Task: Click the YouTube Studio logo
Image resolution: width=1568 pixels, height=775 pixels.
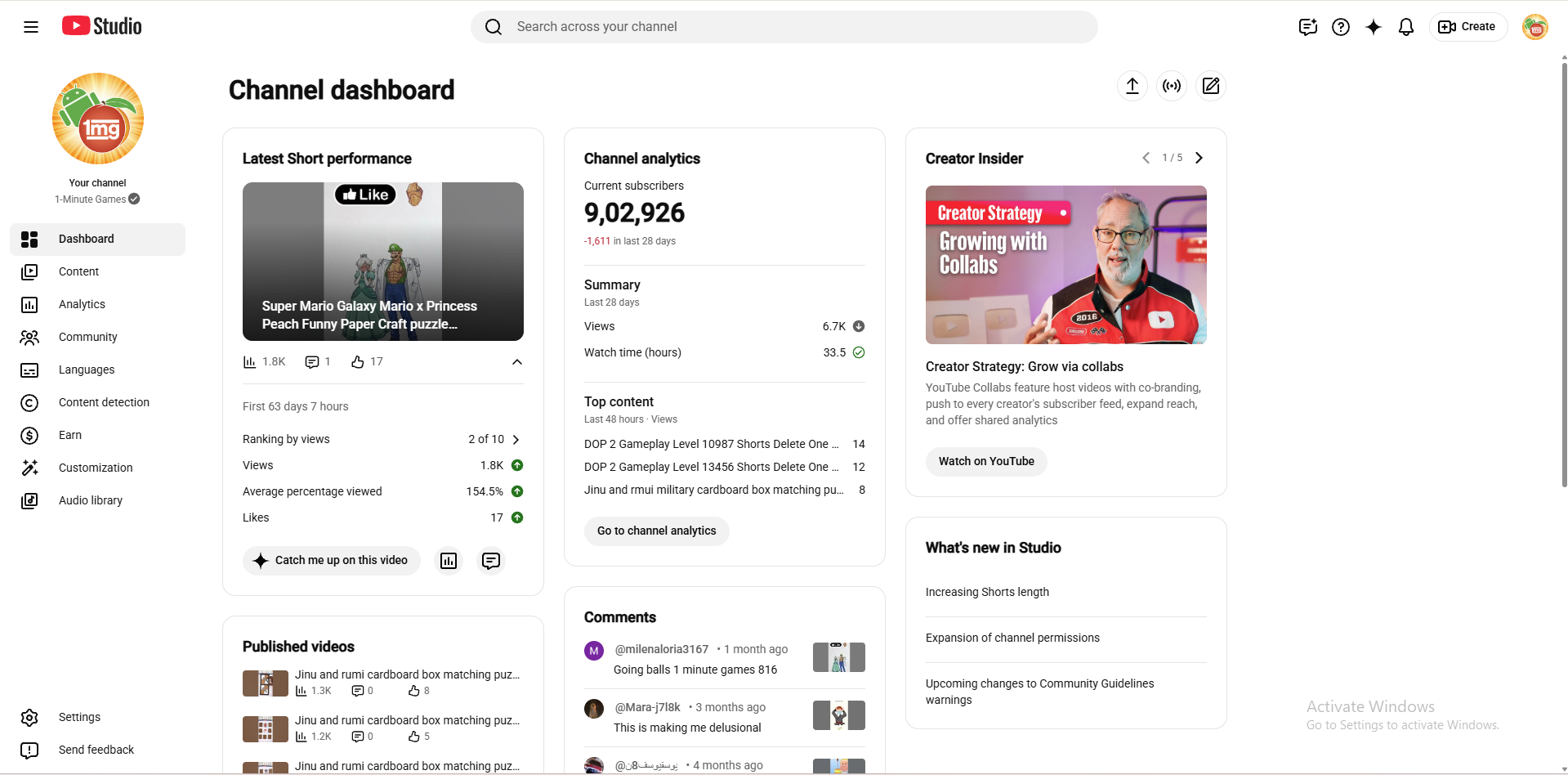Action: [x=102, y=26]
